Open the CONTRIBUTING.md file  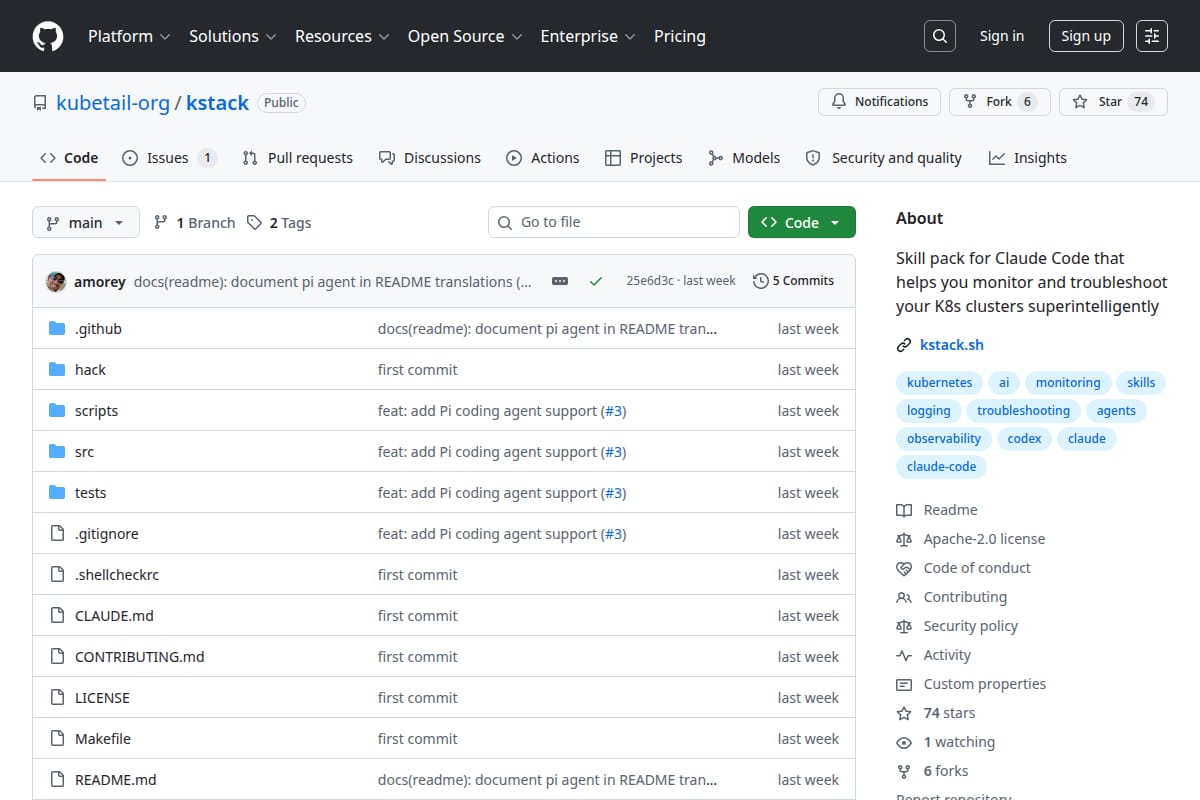tap(139, 657)
